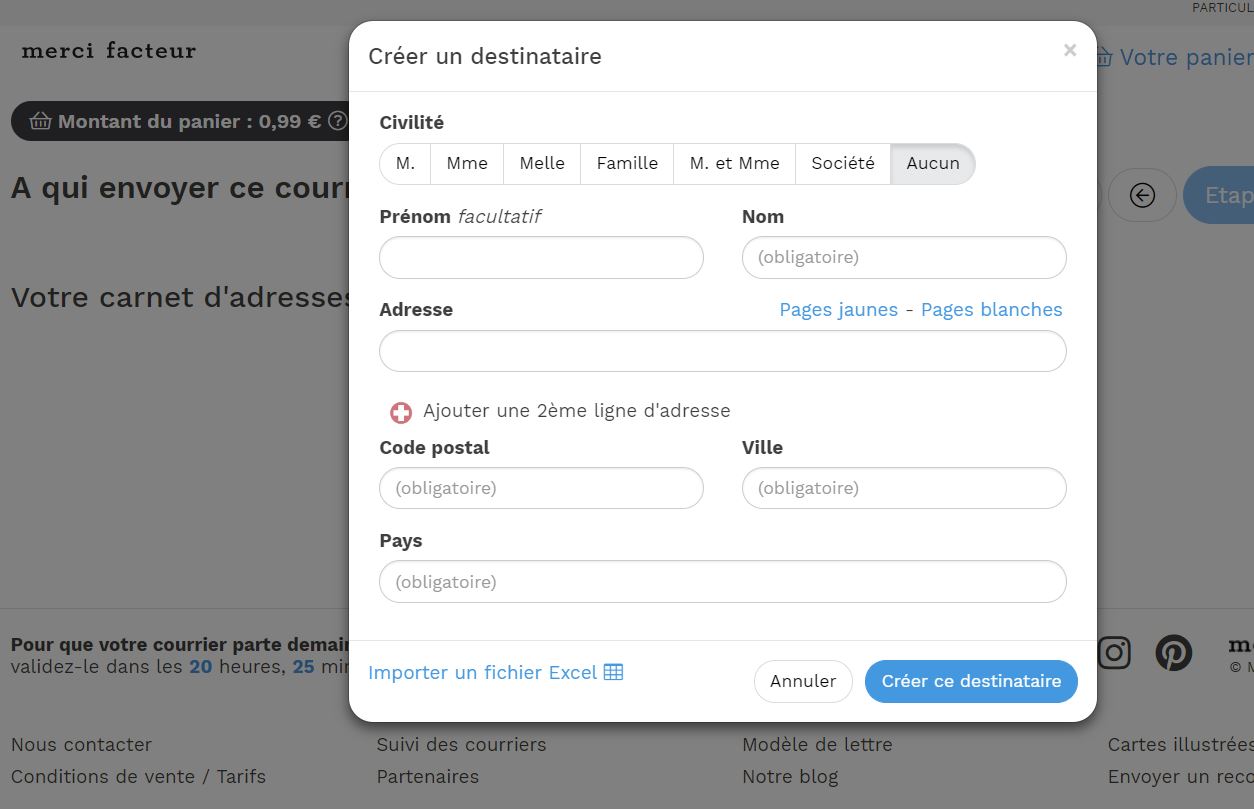1254x809 pixels.
Task: Focus the Prénom input field
Action: [541, 257]
